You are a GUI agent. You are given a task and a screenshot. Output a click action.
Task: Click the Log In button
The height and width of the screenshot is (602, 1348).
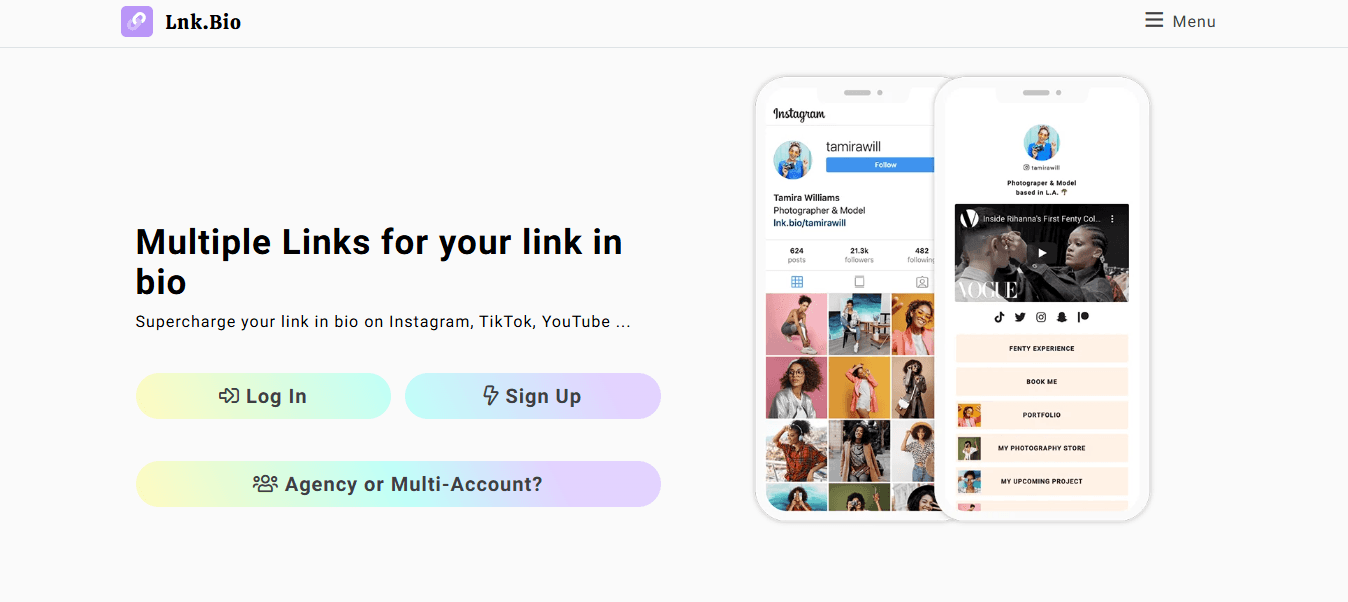coord(263,396)
